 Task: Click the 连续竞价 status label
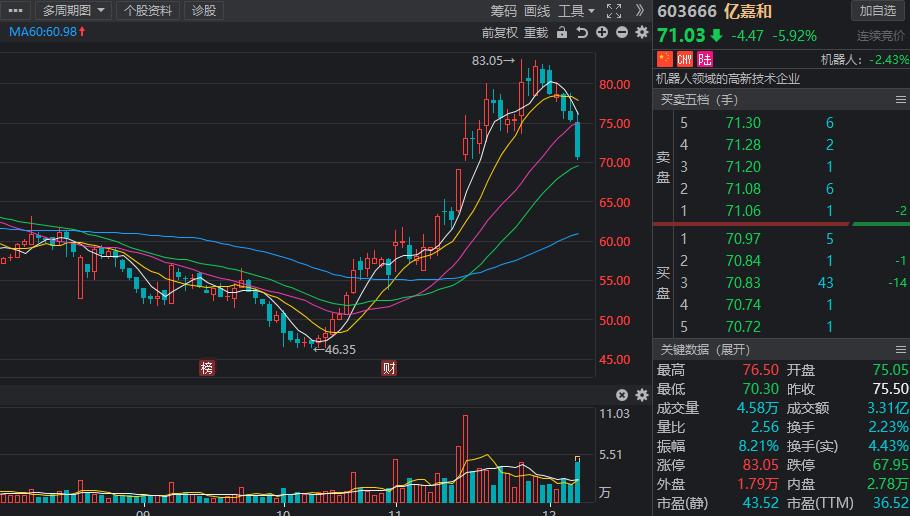(880, 36)
